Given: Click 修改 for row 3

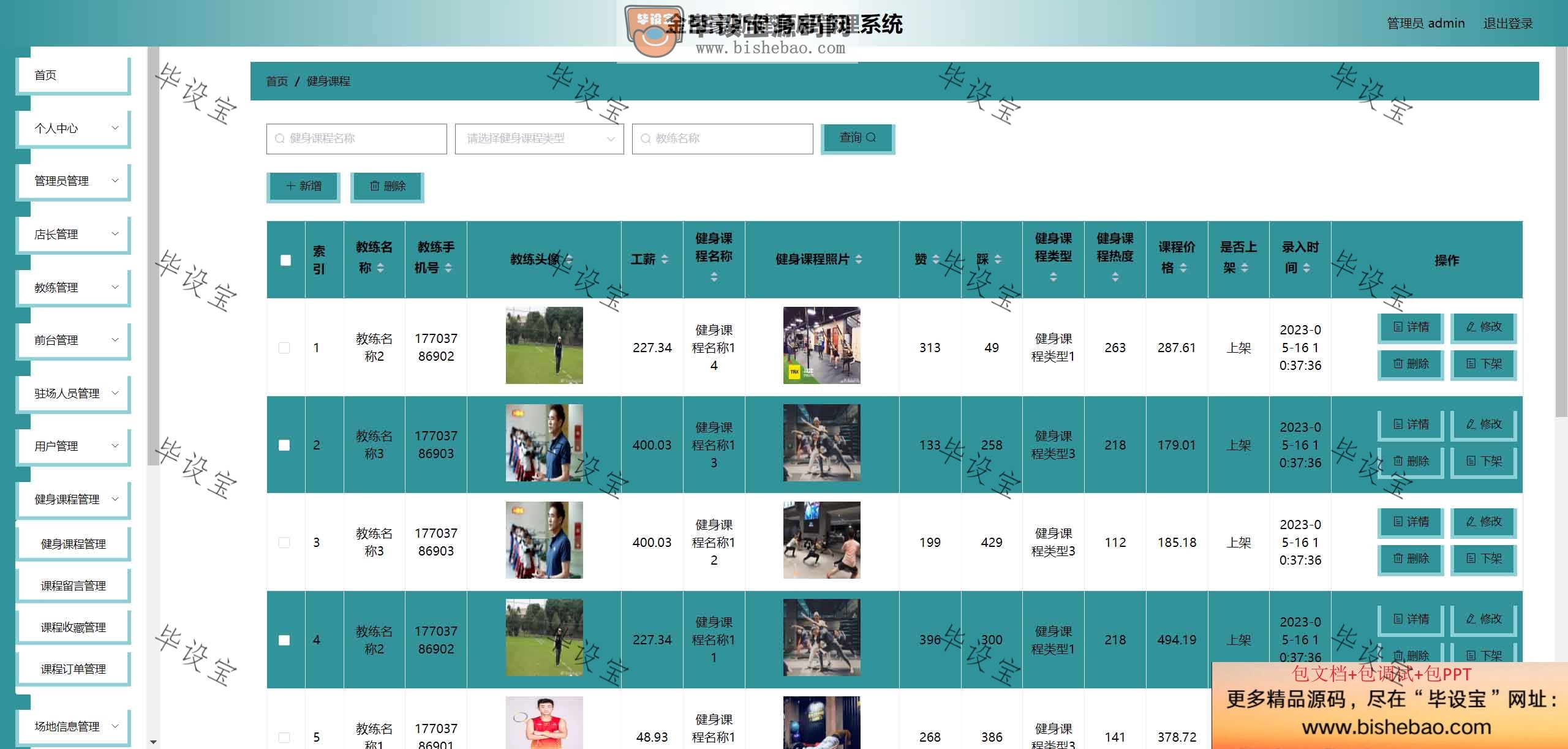Looking at the screenshot, I should (x=1483, y=522).
